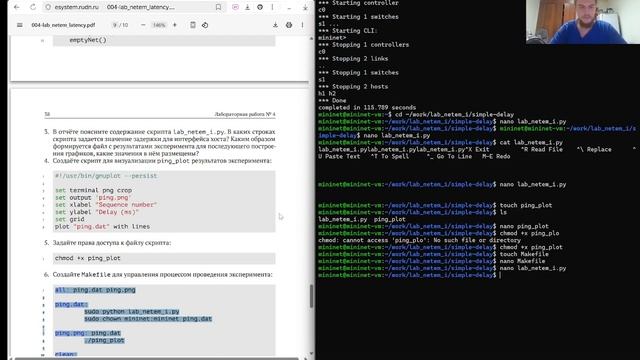
Task: Rotate the PDF document
Action: click(205, 25)
